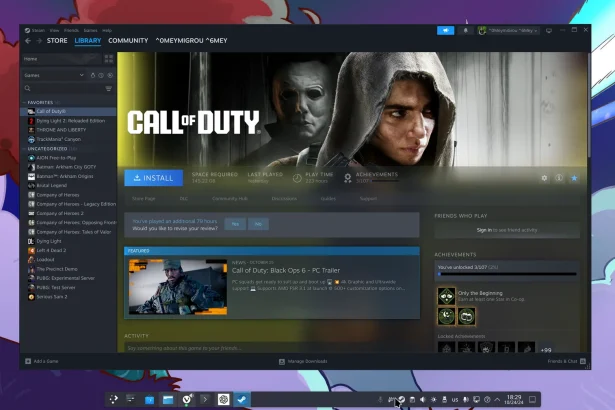This screenshot has height=410, width=615.
Task: Open the brightness tray icon
Action: coord(433,399)
